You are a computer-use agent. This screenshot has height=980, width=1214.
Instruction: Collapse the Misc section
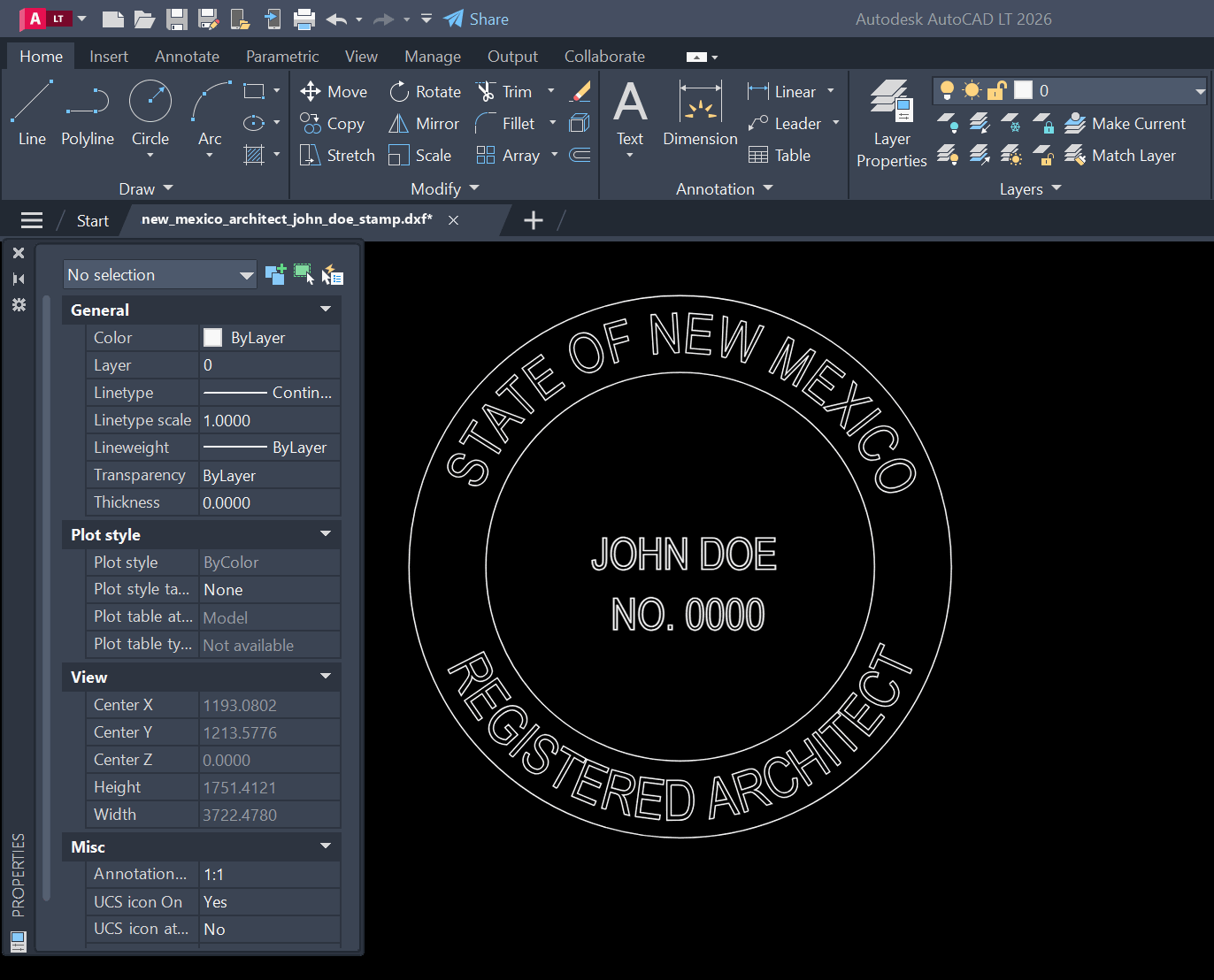click(326, 846)
